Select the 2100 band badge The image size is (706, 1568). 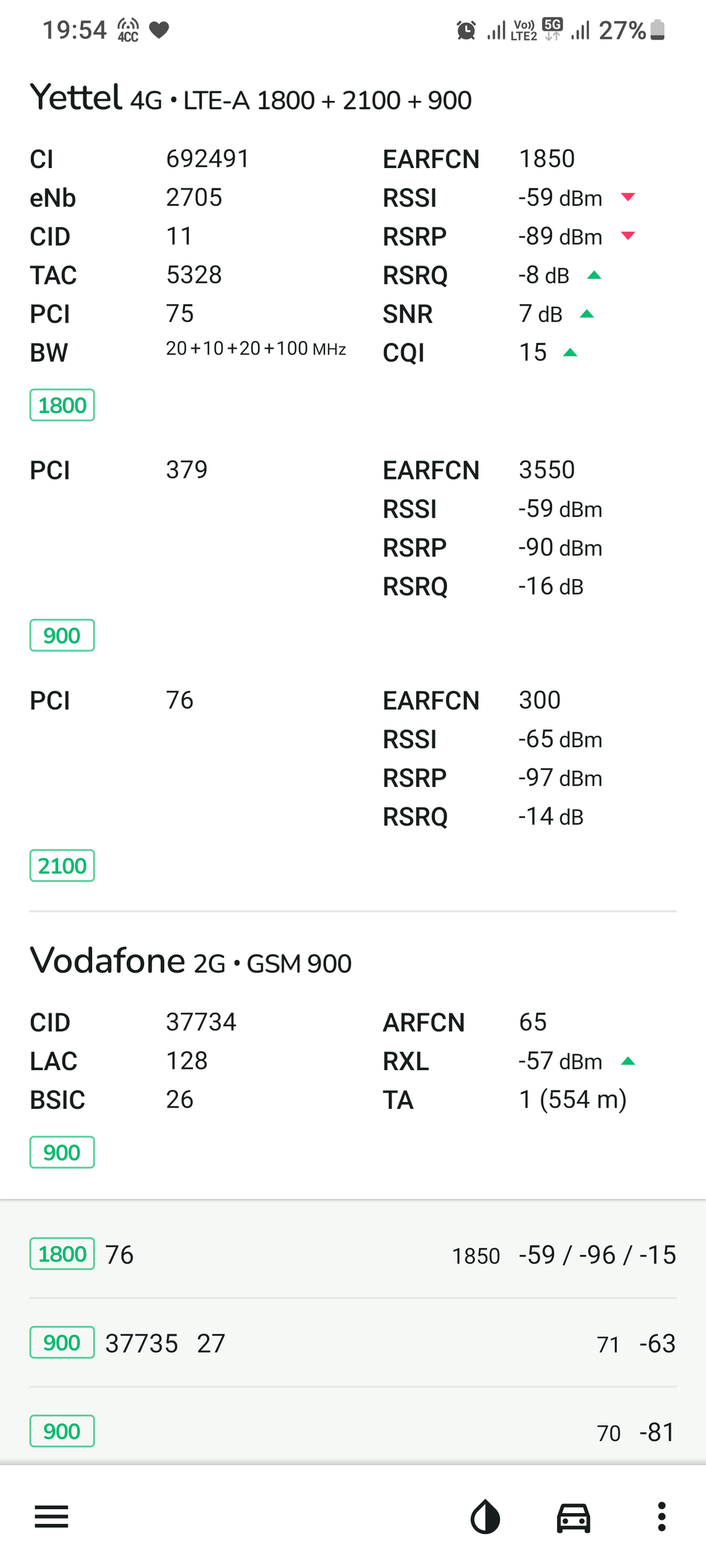pos(62,866)
